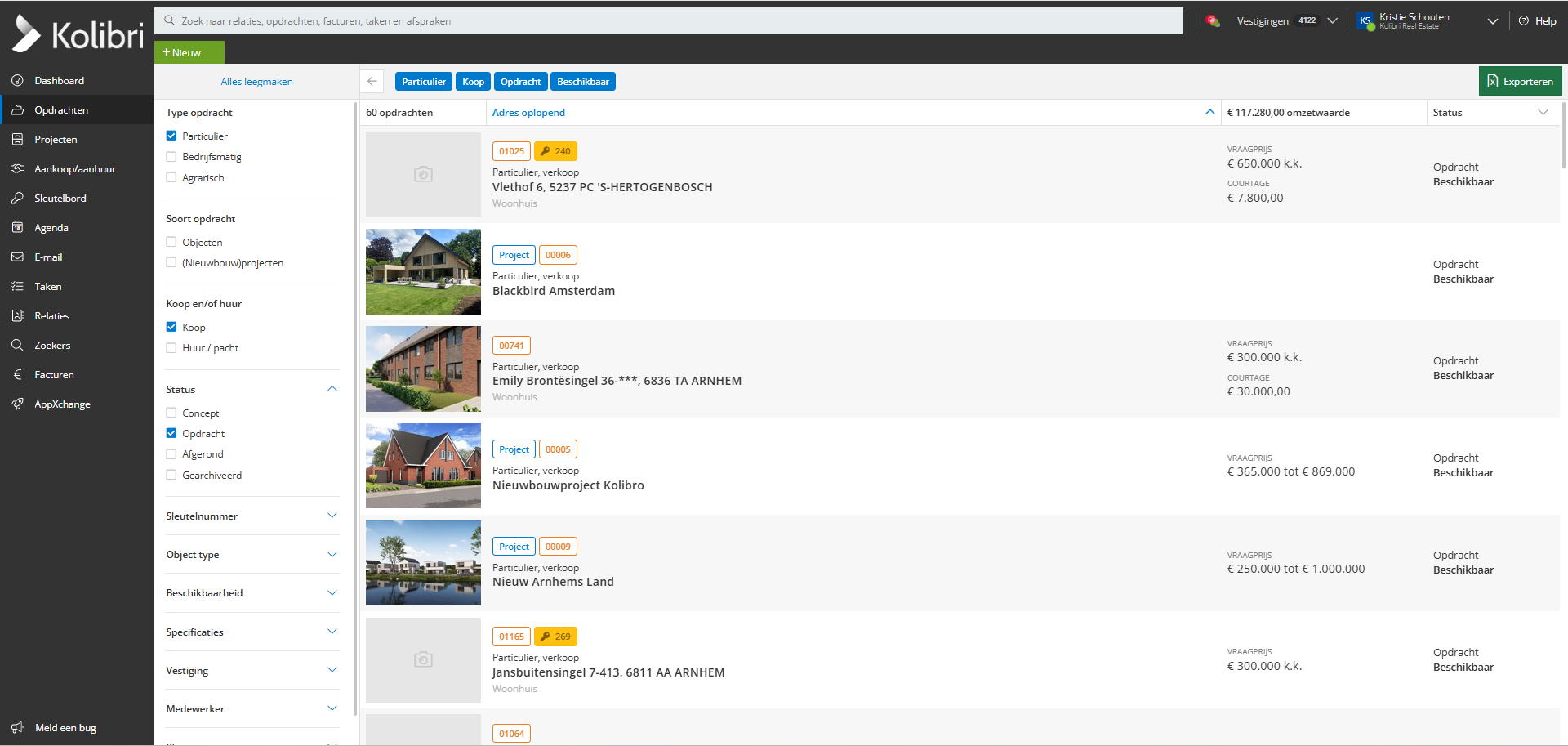1568x746 pixels.
Task: Click Alles leegmaken link
Action: 256,82
